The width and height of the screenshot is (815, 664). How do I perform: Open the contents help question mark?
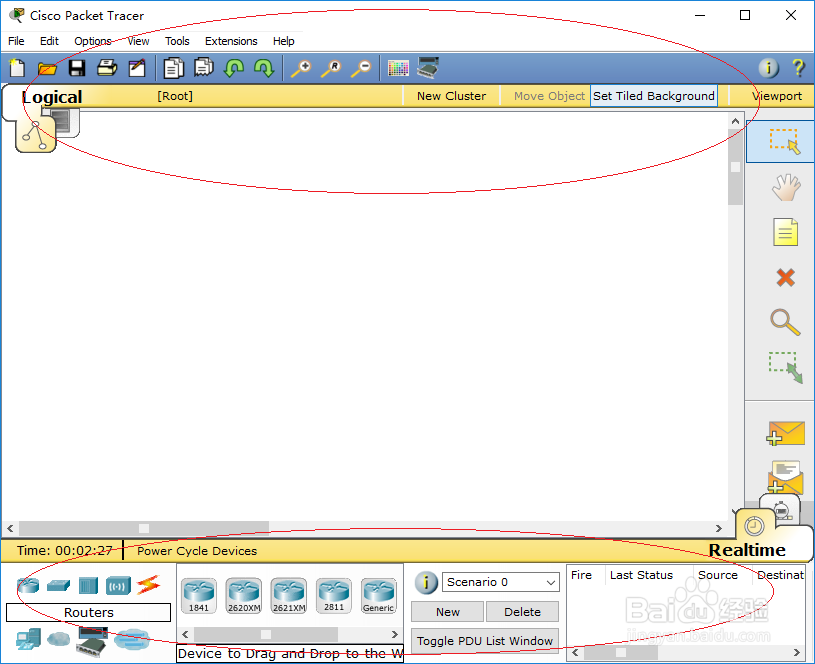tap(798, 68)
